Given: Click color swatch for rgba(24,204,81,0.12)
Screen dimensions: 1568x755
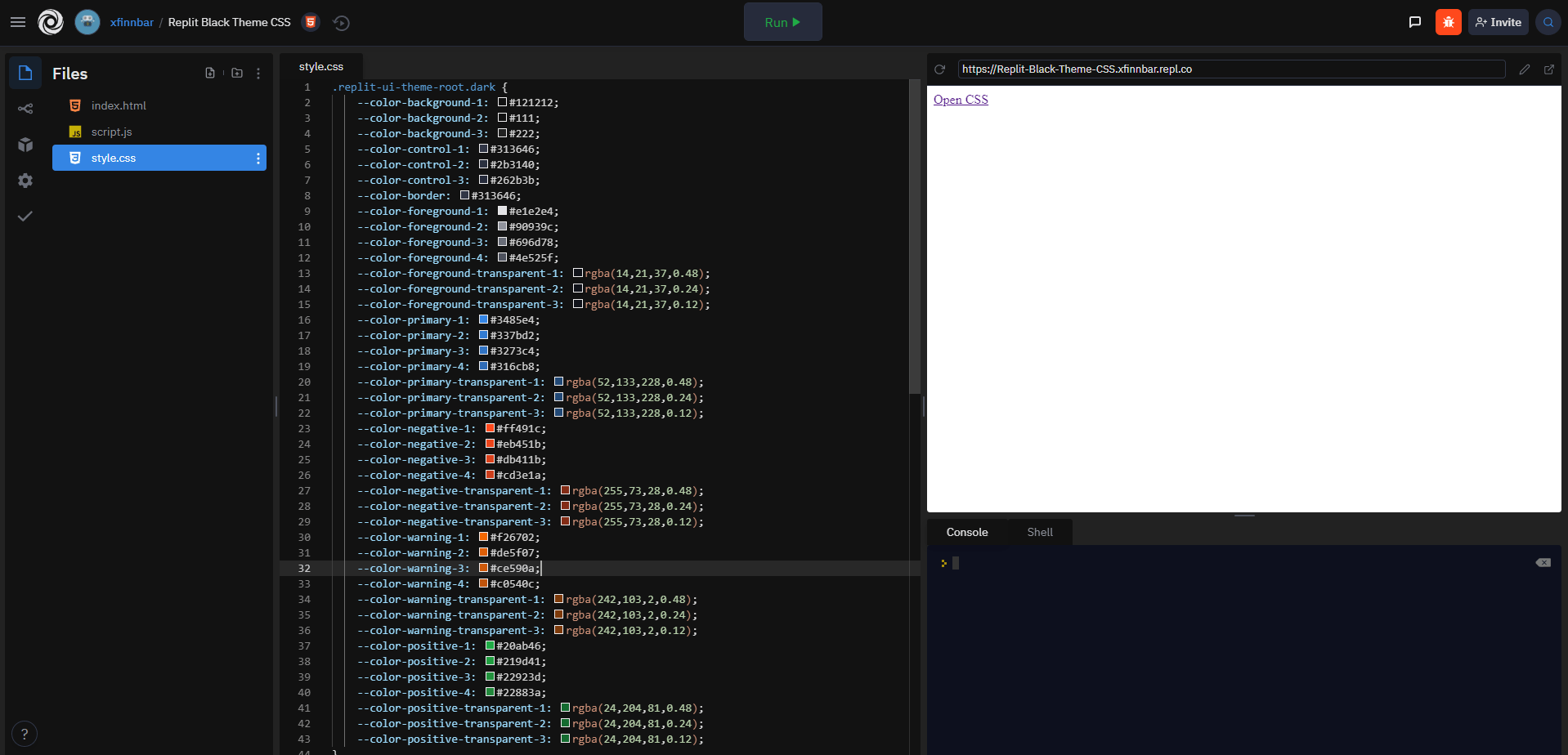Looking at the screenshot, I should 566,739.
